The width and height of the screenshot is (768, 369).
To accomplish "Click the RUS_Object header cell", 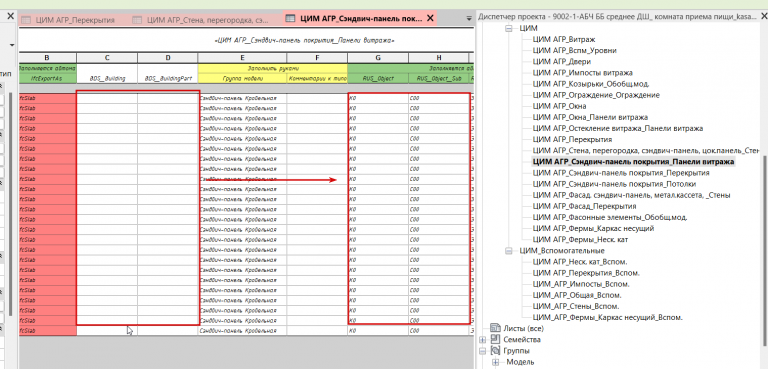I will coord(378,78).
